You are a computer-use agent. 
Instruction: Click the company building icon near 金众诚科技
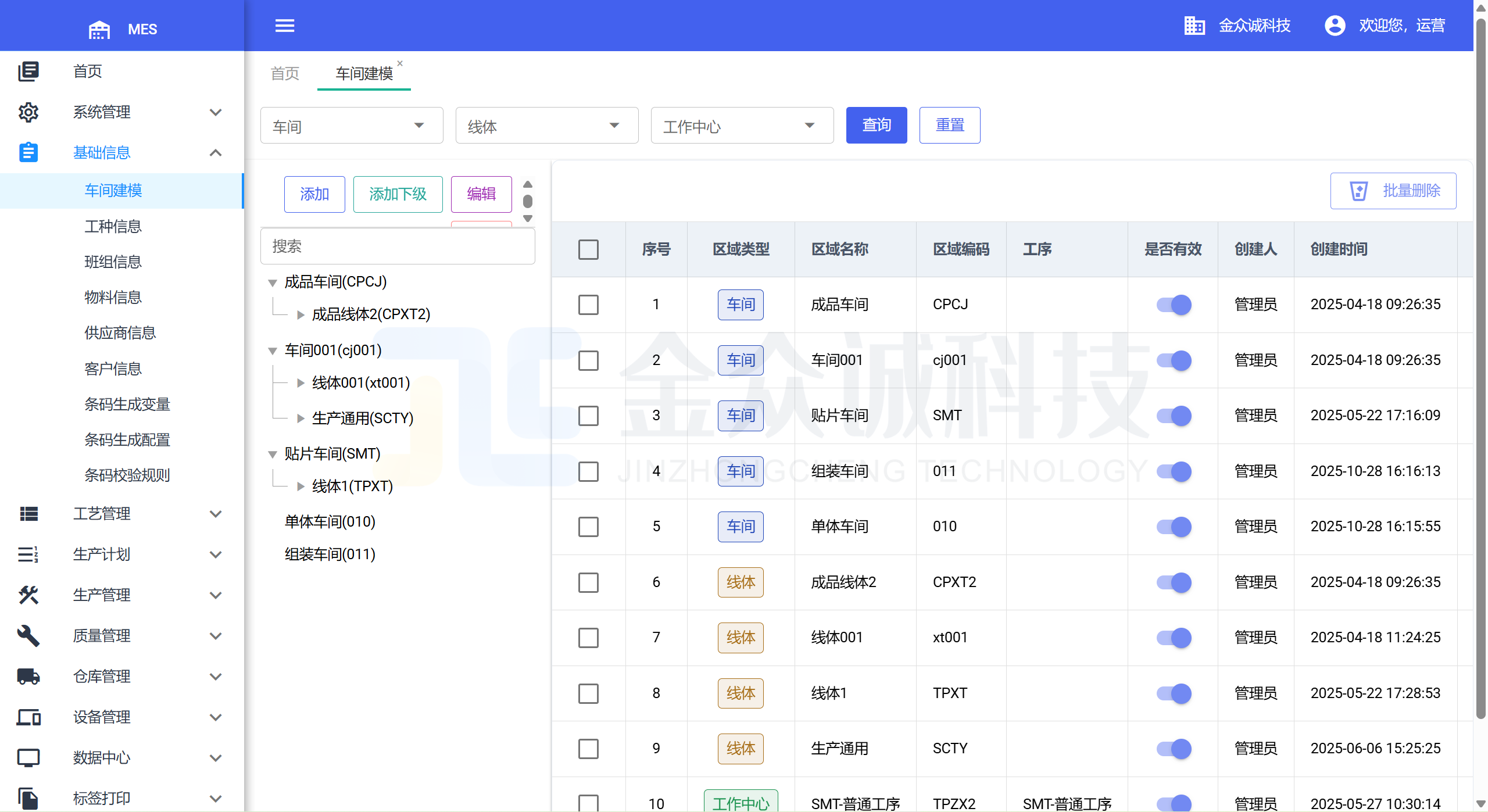[x=1194, y=26]
